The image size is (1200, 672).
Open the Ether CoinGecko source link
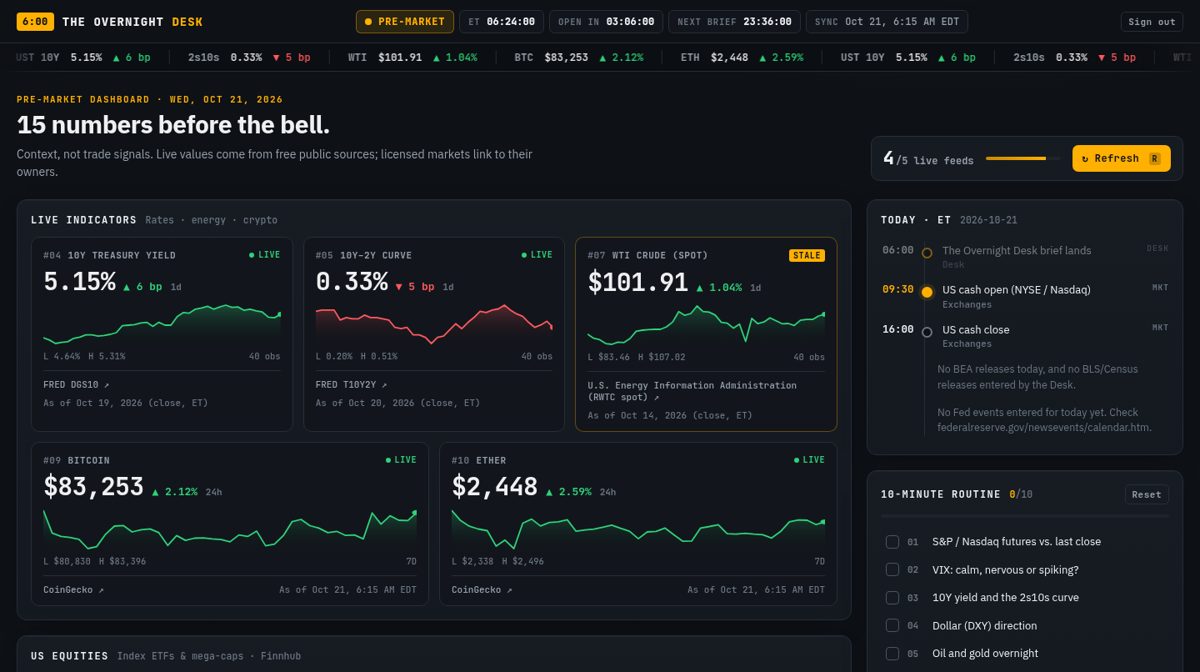click(x=482, y=590)
